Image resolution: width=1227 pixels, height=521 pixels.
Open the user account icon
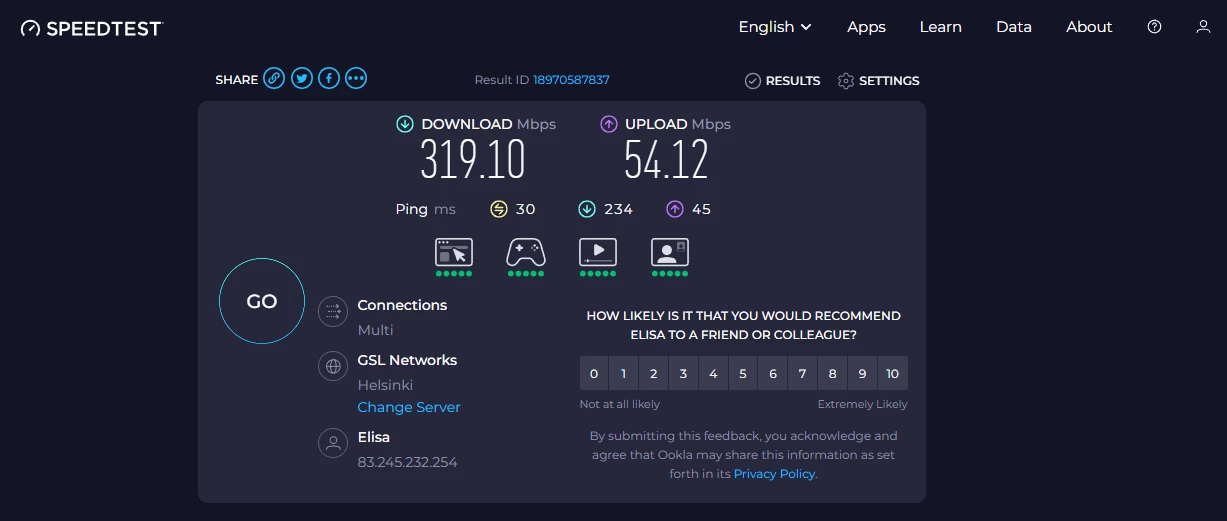point(1203,27)
